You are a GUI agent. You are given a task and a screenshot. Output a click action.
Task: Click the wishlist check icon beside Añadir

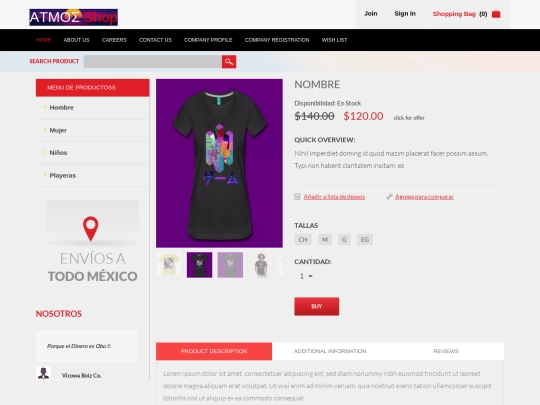coord(298,197)
